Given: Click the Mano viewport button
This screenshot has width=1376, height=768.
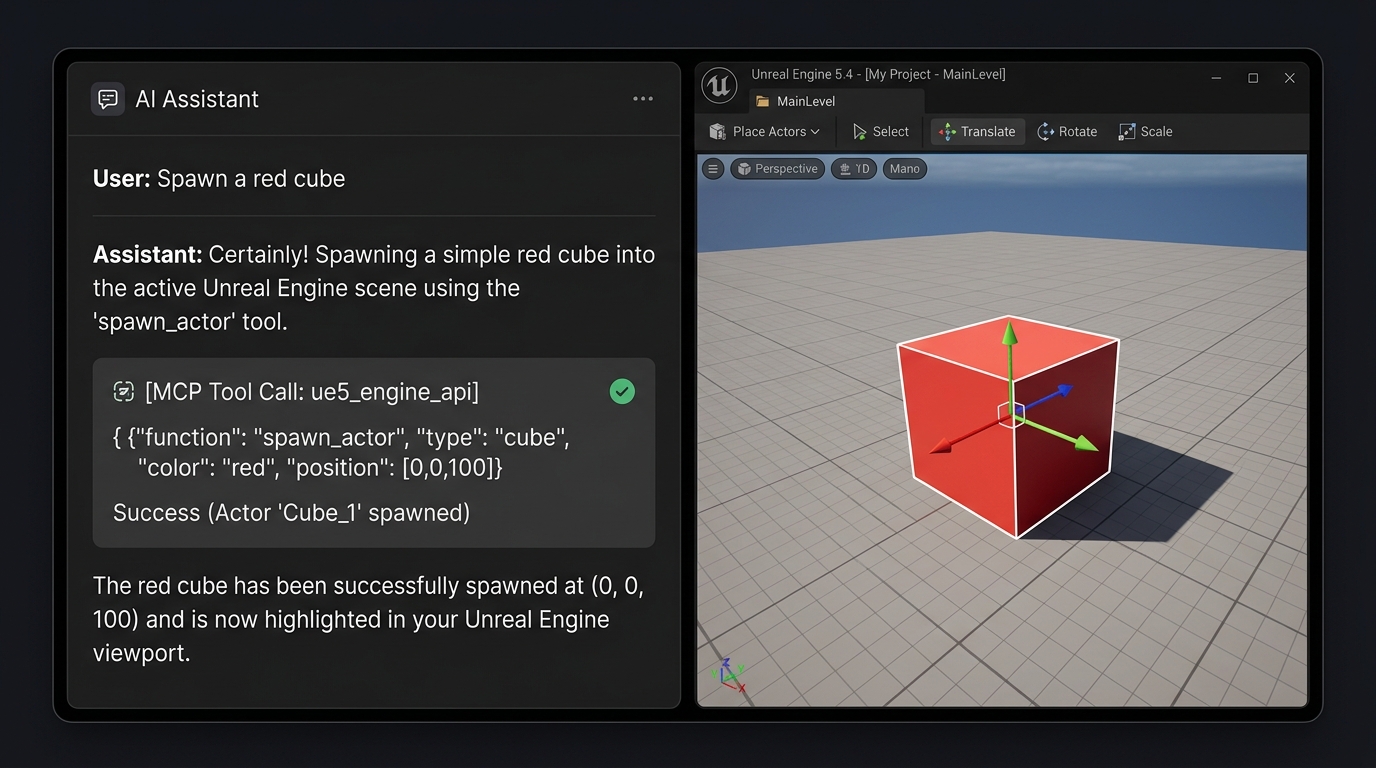Looking at the screenshot, I should coord(904,169).
